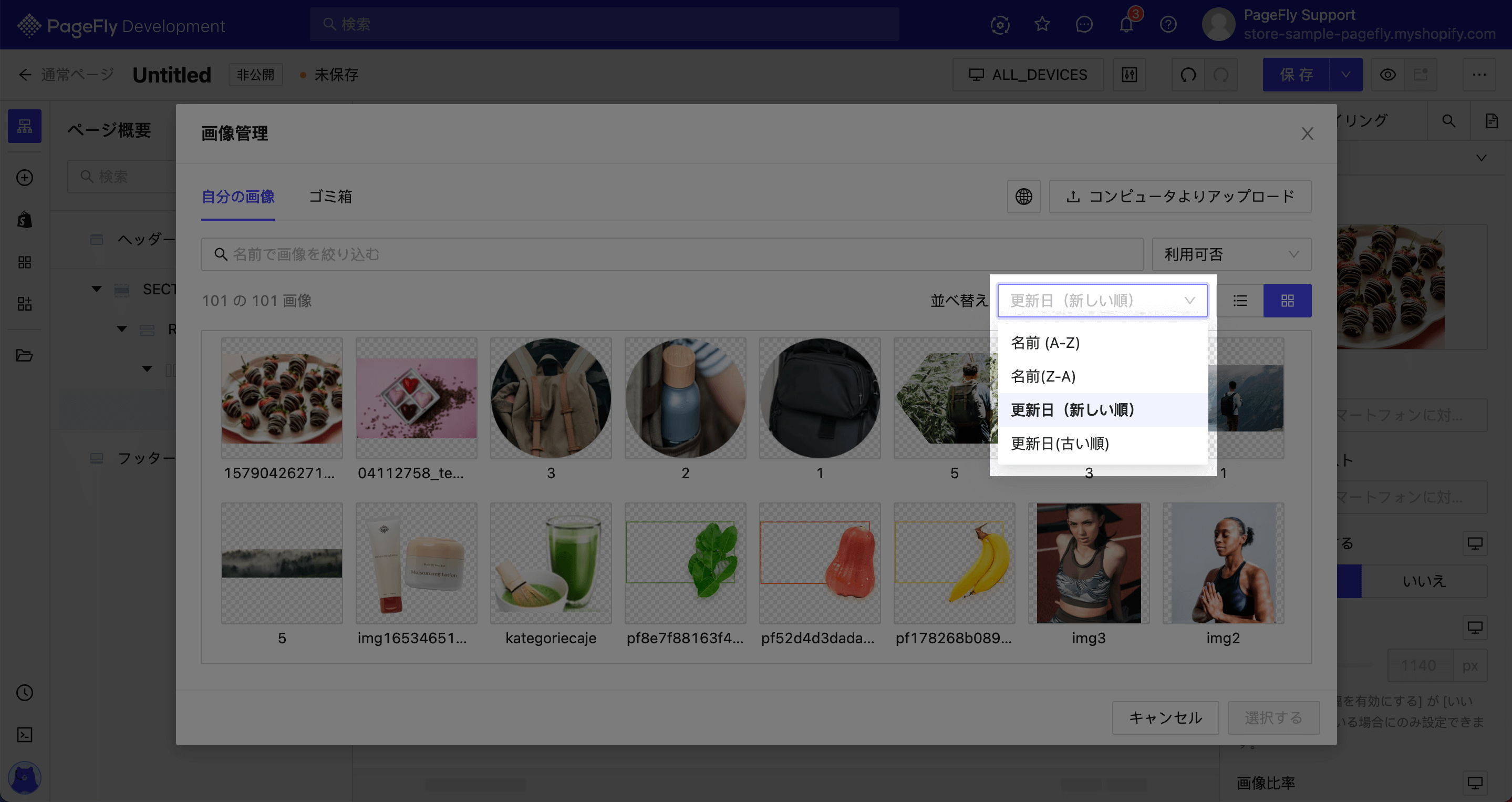Click the undo arrow icon
Image resolution: width=1512 pixels, height=802 pixels.
[x=1188, y=75]
